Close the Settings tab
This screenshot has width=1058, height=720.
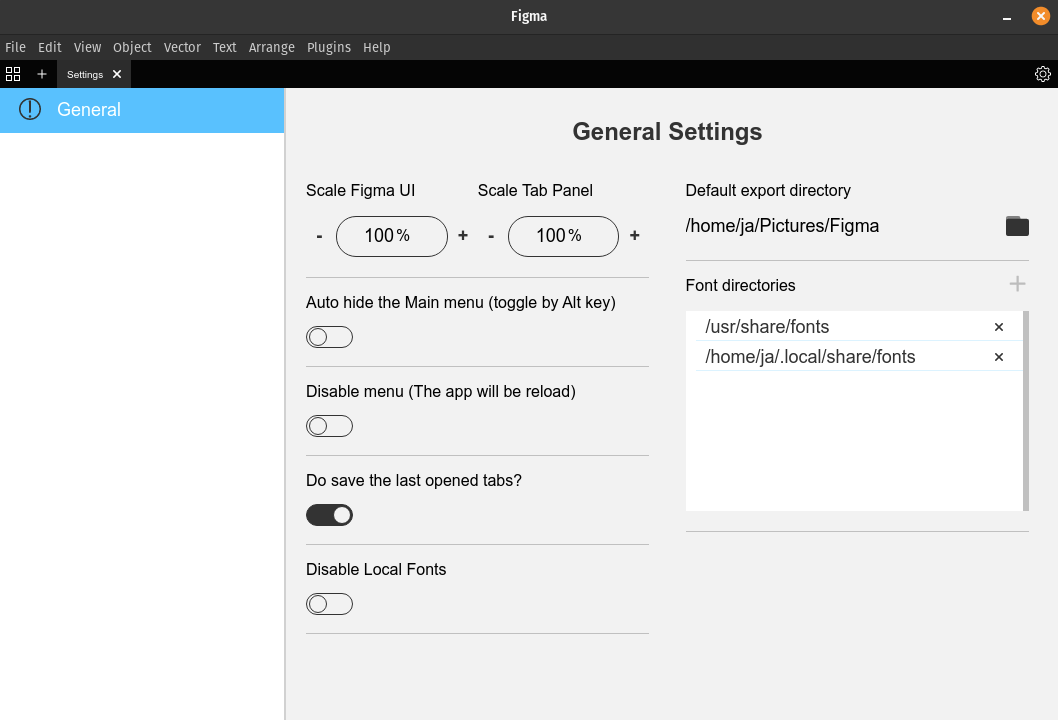pyautogui.click(x=117, y=74)
